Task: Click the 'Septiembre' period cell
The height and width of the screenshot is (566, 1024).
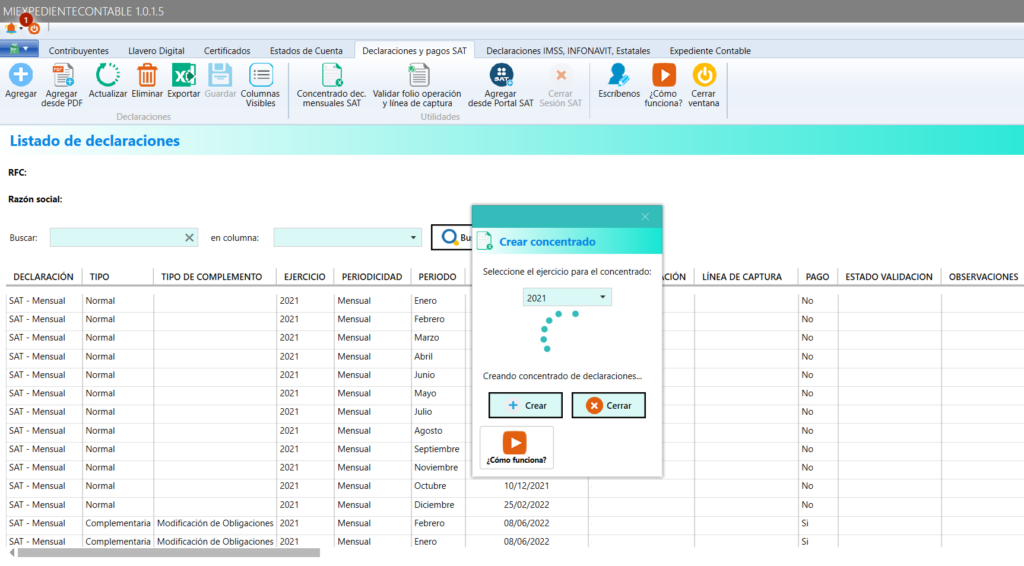Action: pos(436,449)
